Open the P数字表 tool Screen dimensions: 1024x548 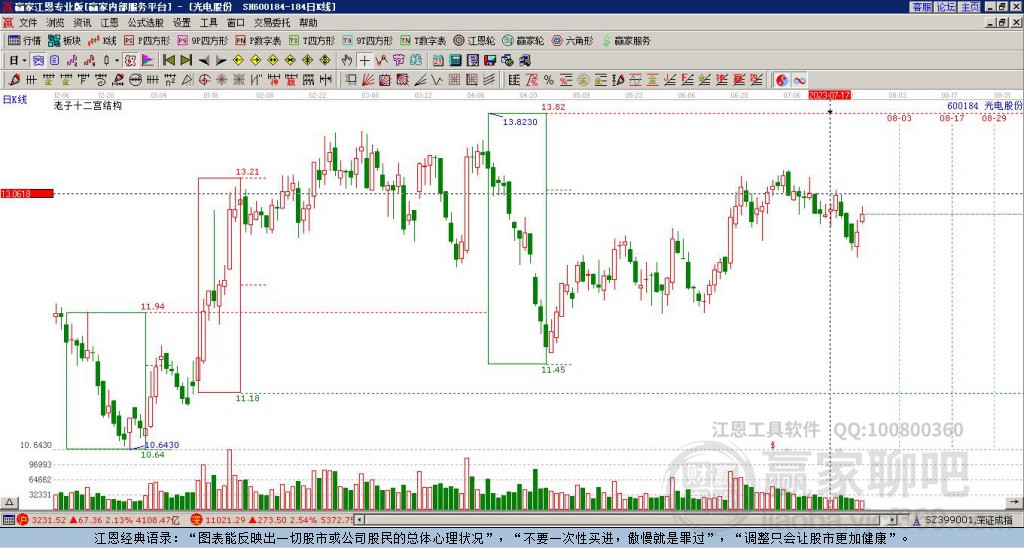259,40
